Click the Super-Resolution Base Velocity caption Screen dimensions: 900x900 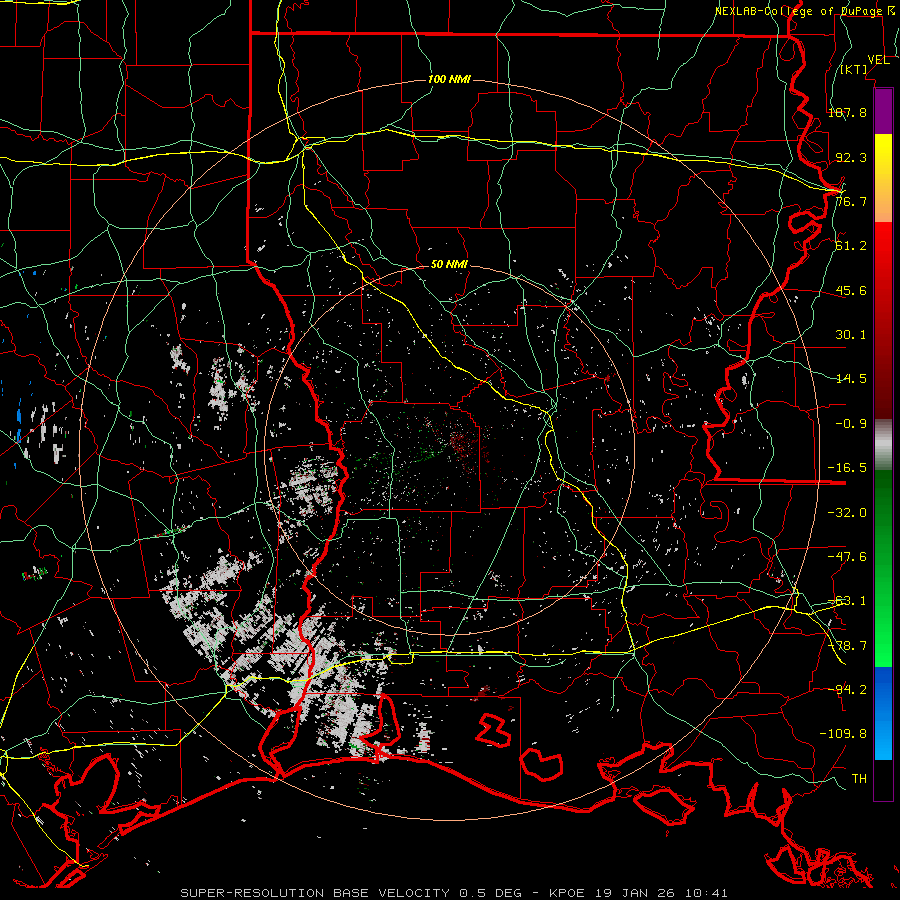click(x=454, y=893)
